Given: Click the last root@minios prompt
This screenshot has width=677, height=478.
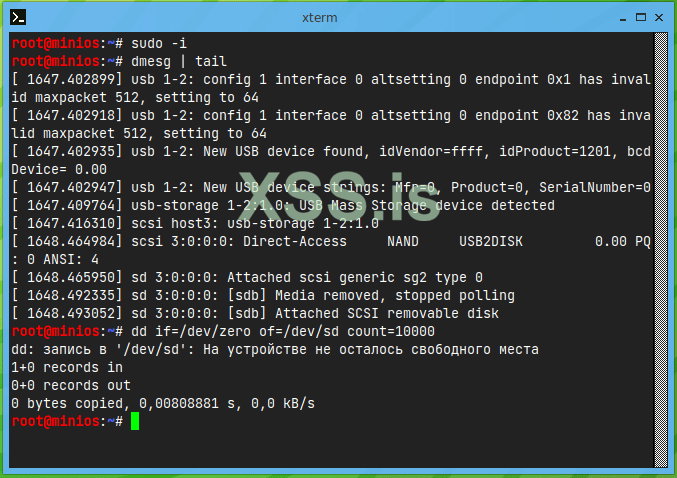Looking at the screenshot, I should (67, 421).
